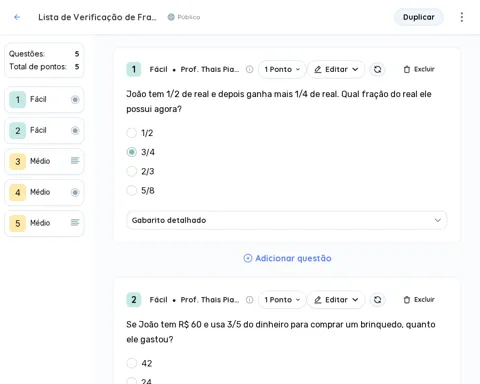Expand the Gabarito detalhado section

coord(286,220)
